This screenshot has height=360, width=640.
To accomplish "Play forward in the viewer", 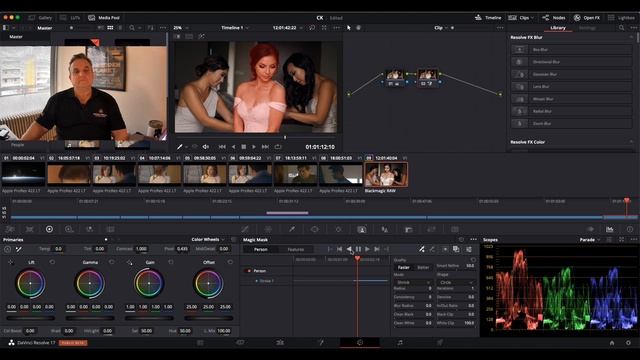I will [x=254, y=147].
